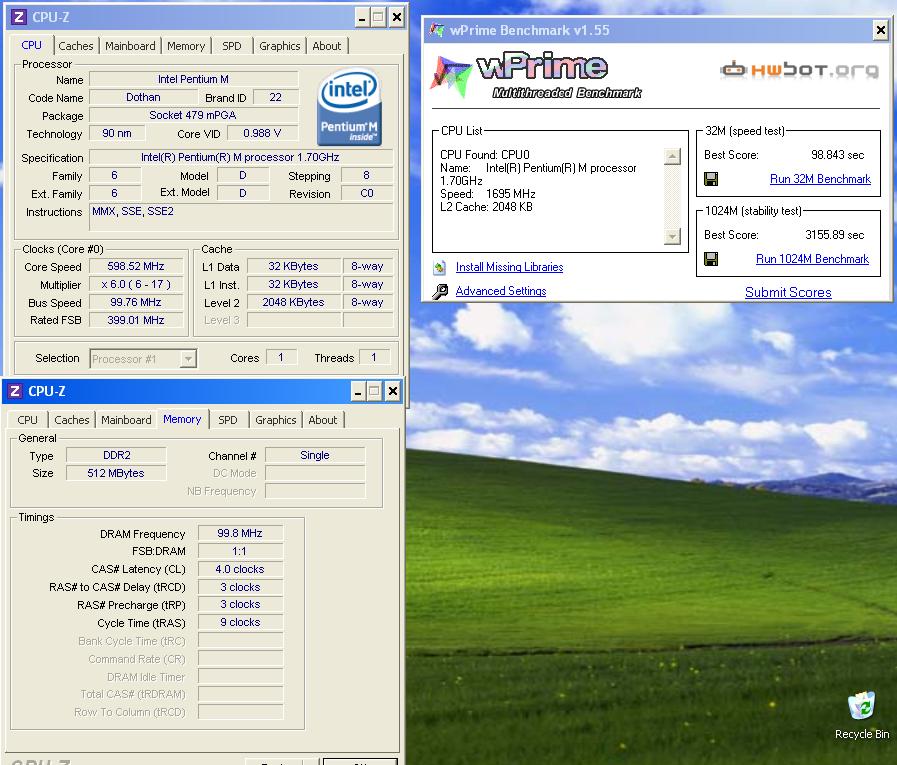Open SPD tab in bottom CPU-Z window

tap(228, 420)
